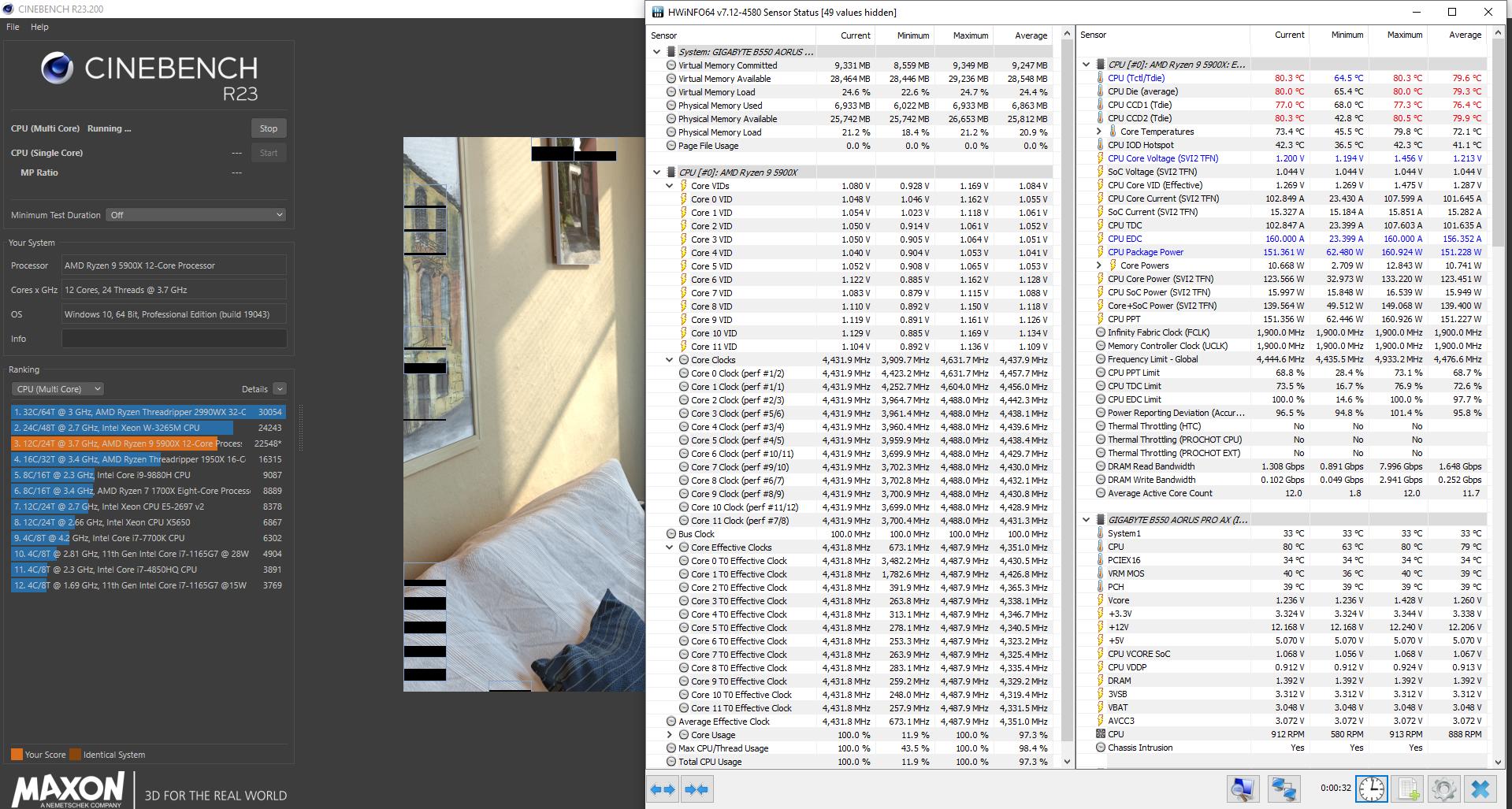Click the Current column header in the left sensor pane
Viewport: 1512px width, 809px height.
pos(845,35)
